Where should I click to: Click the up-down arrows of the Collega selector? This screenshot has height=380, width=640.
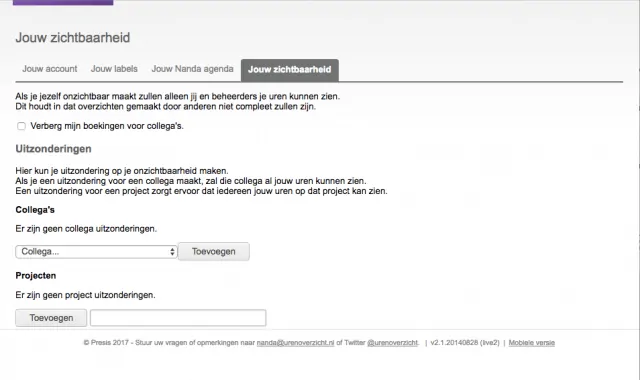click(x=172, y=252)
